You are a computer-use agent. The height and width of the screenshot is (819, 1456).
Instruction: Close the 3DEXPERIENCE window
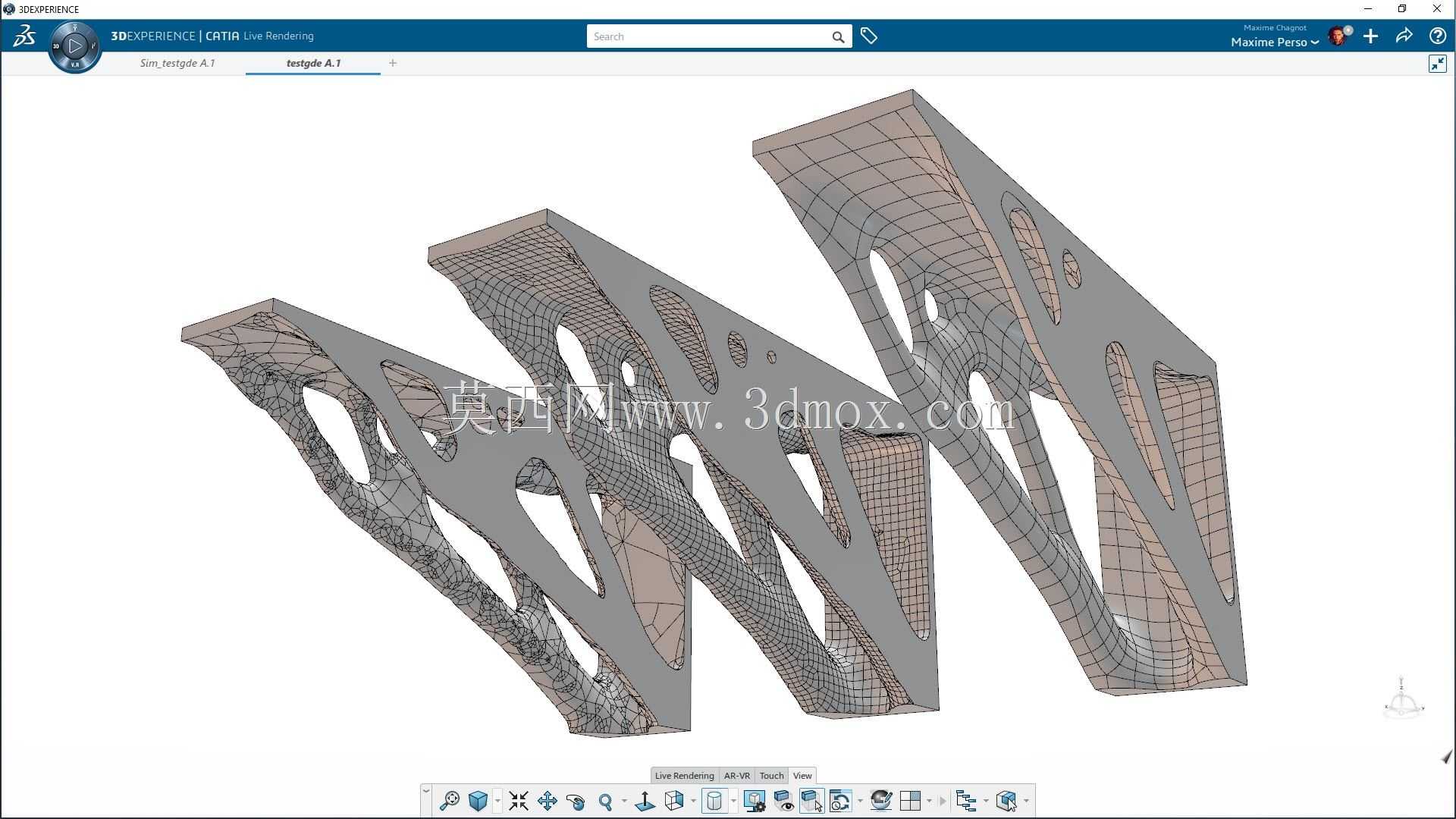click(x=1436, y=9)
